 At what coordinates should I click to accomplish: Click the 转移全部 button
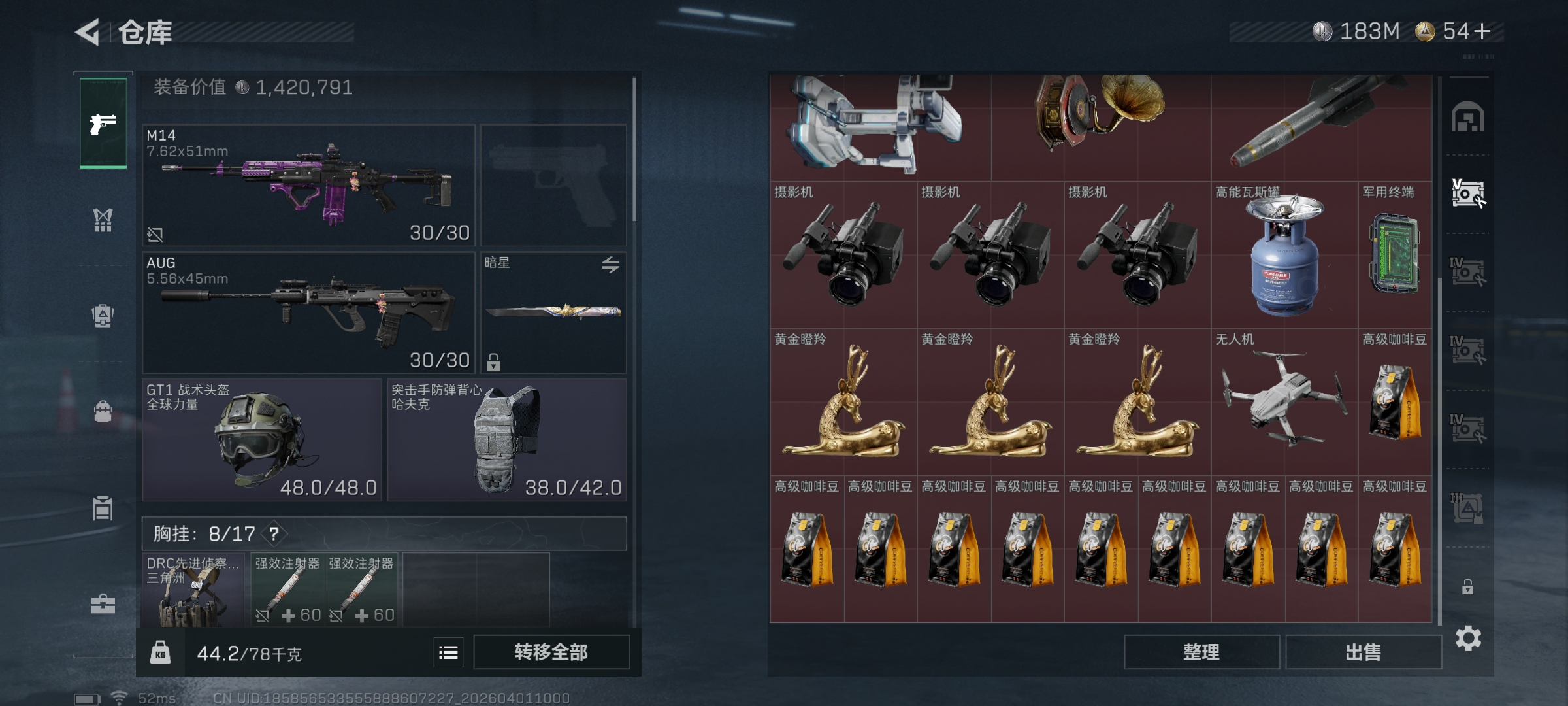coord(551,652)
